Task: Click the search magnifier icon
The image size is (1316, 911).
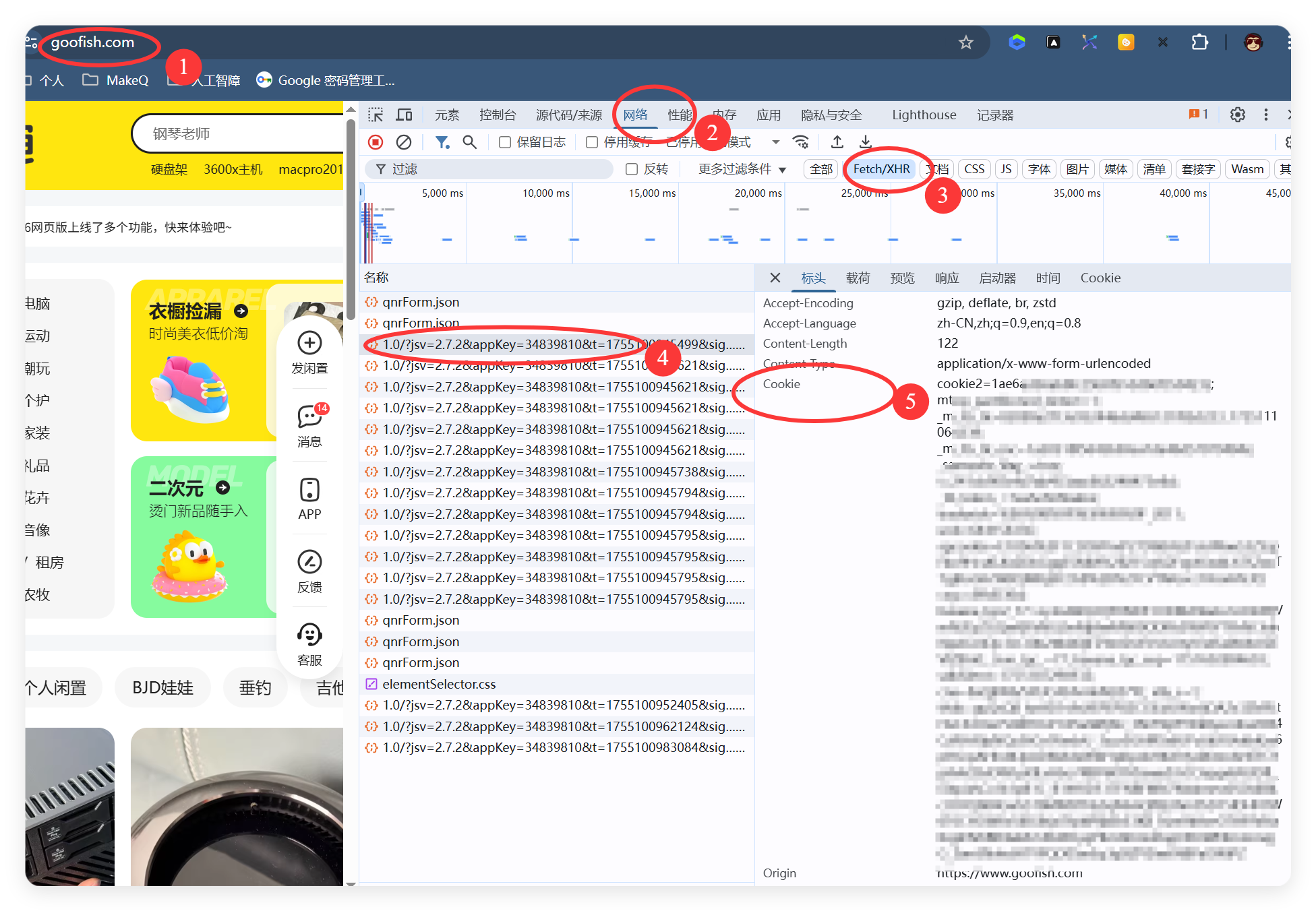Action: 469,142
